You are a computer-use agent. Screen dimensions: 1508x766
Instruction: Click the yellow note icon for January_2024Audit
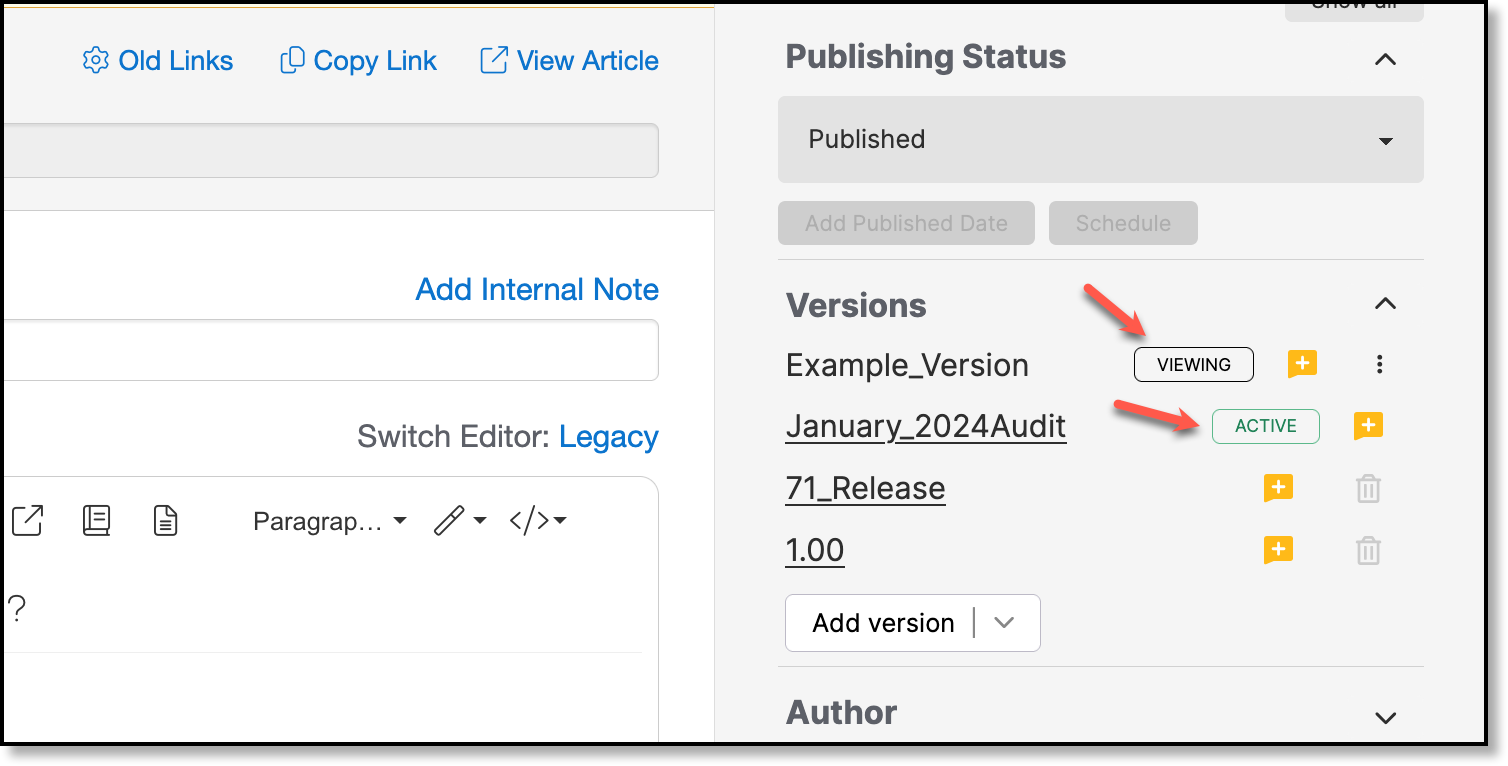[x=1368, y=426]
